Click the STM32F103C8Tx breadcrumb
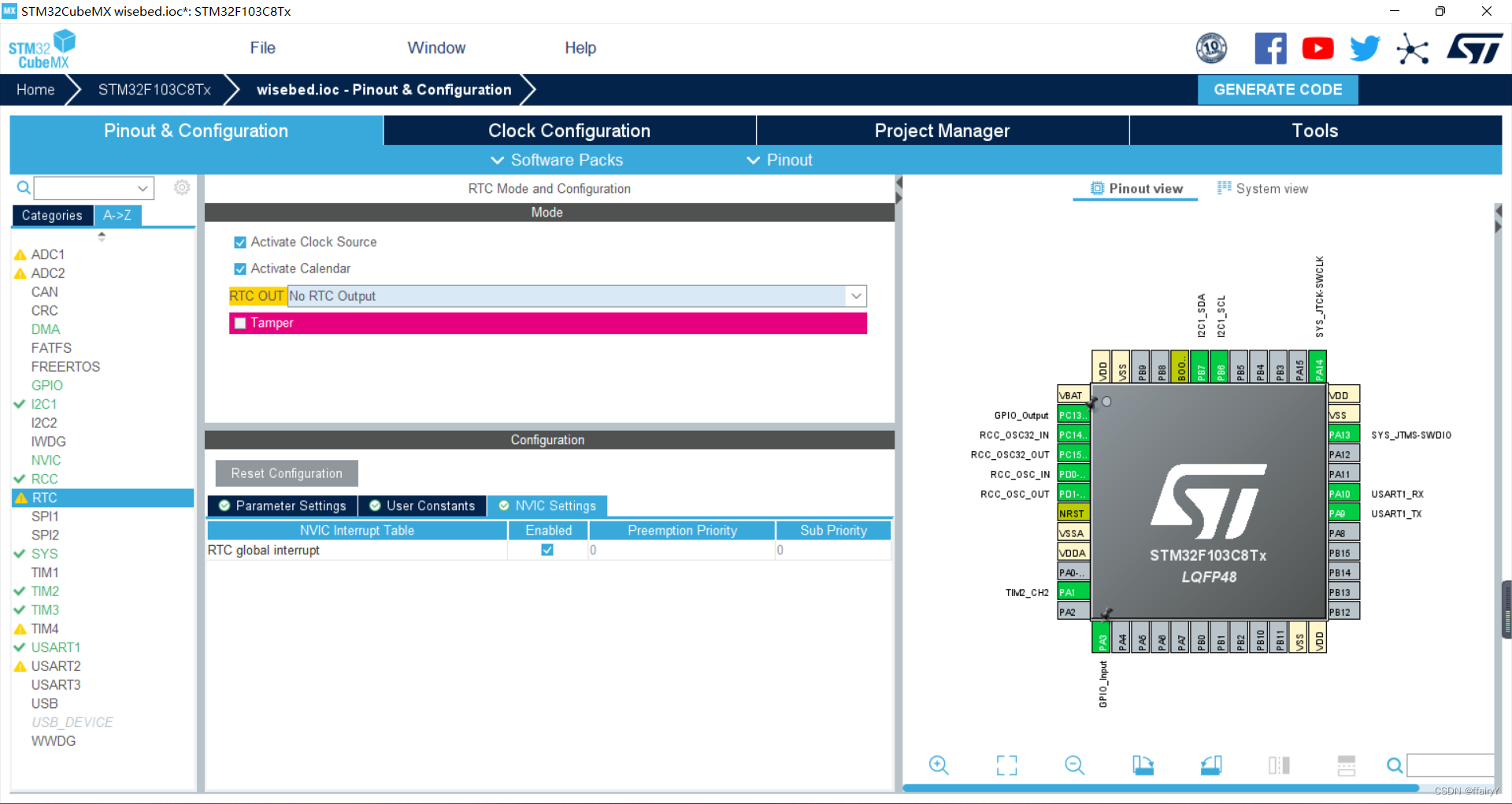1512x804 pixels. [154, 90]
